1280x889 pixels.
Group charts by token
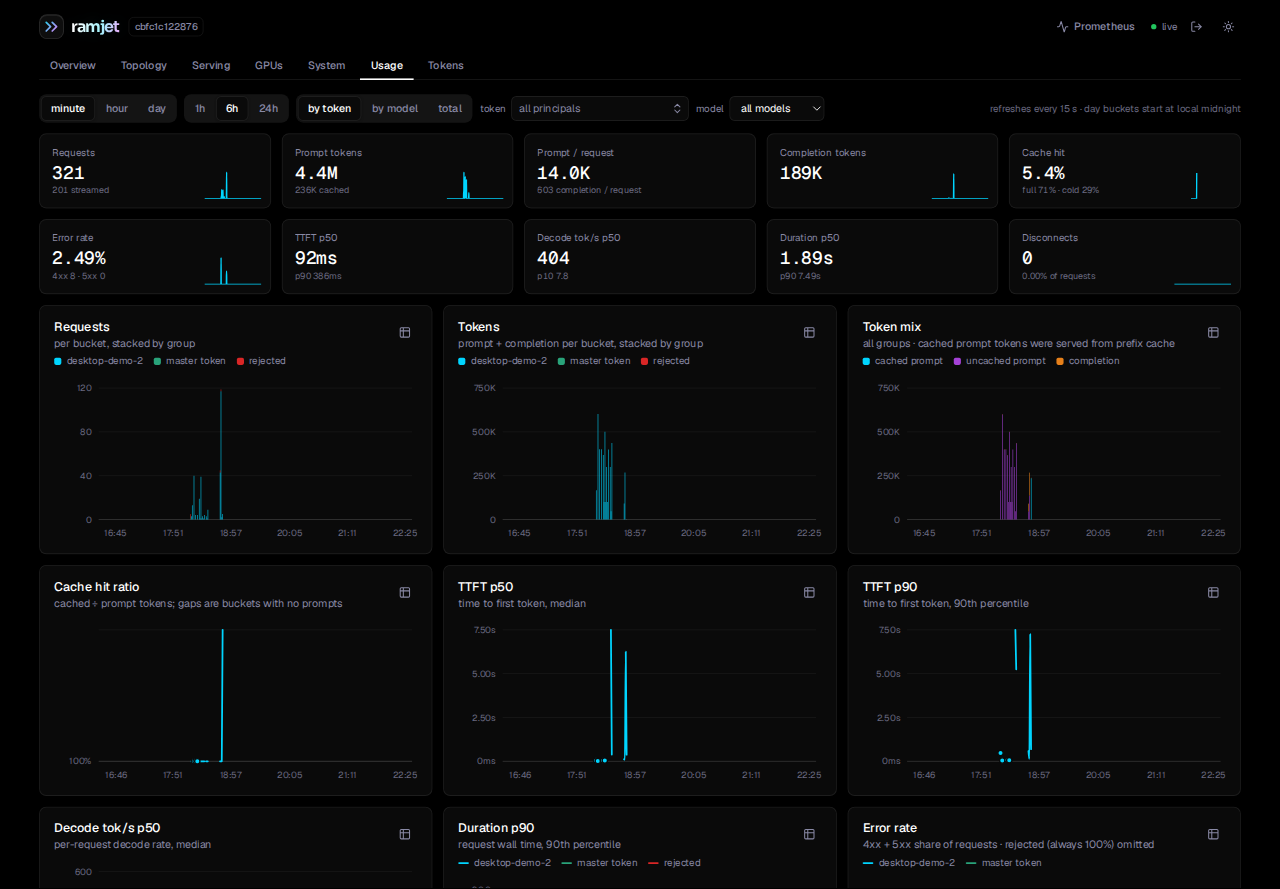click(330, 108)
